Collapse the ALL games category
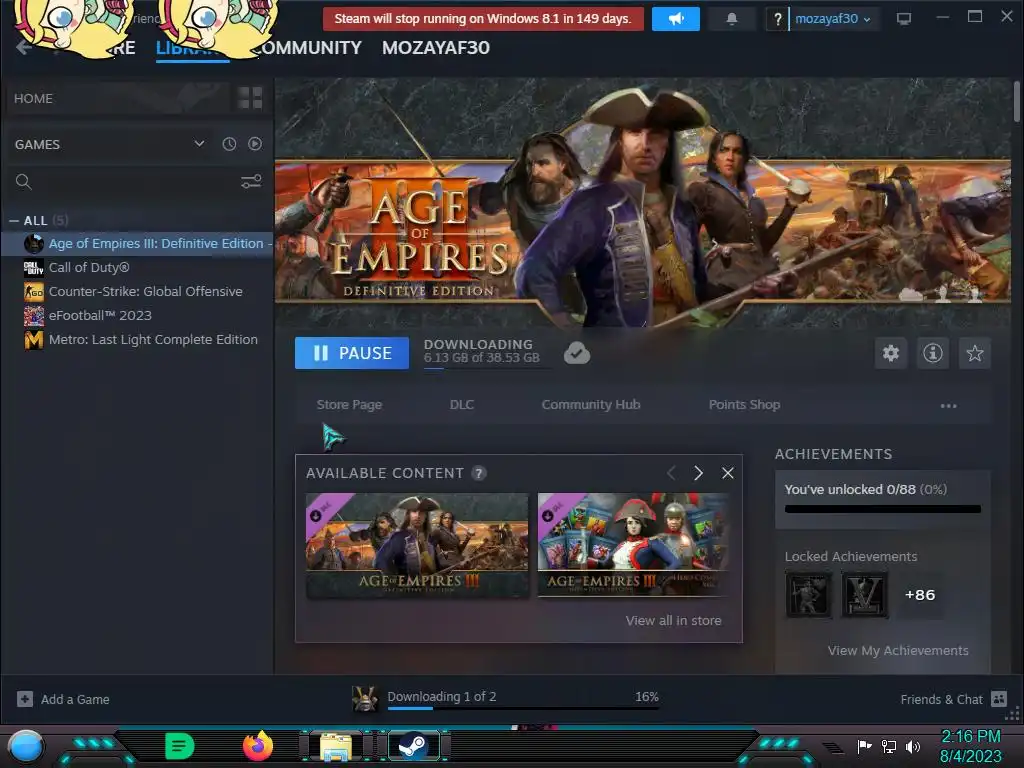1024x768 pixels. pos(14,221)
